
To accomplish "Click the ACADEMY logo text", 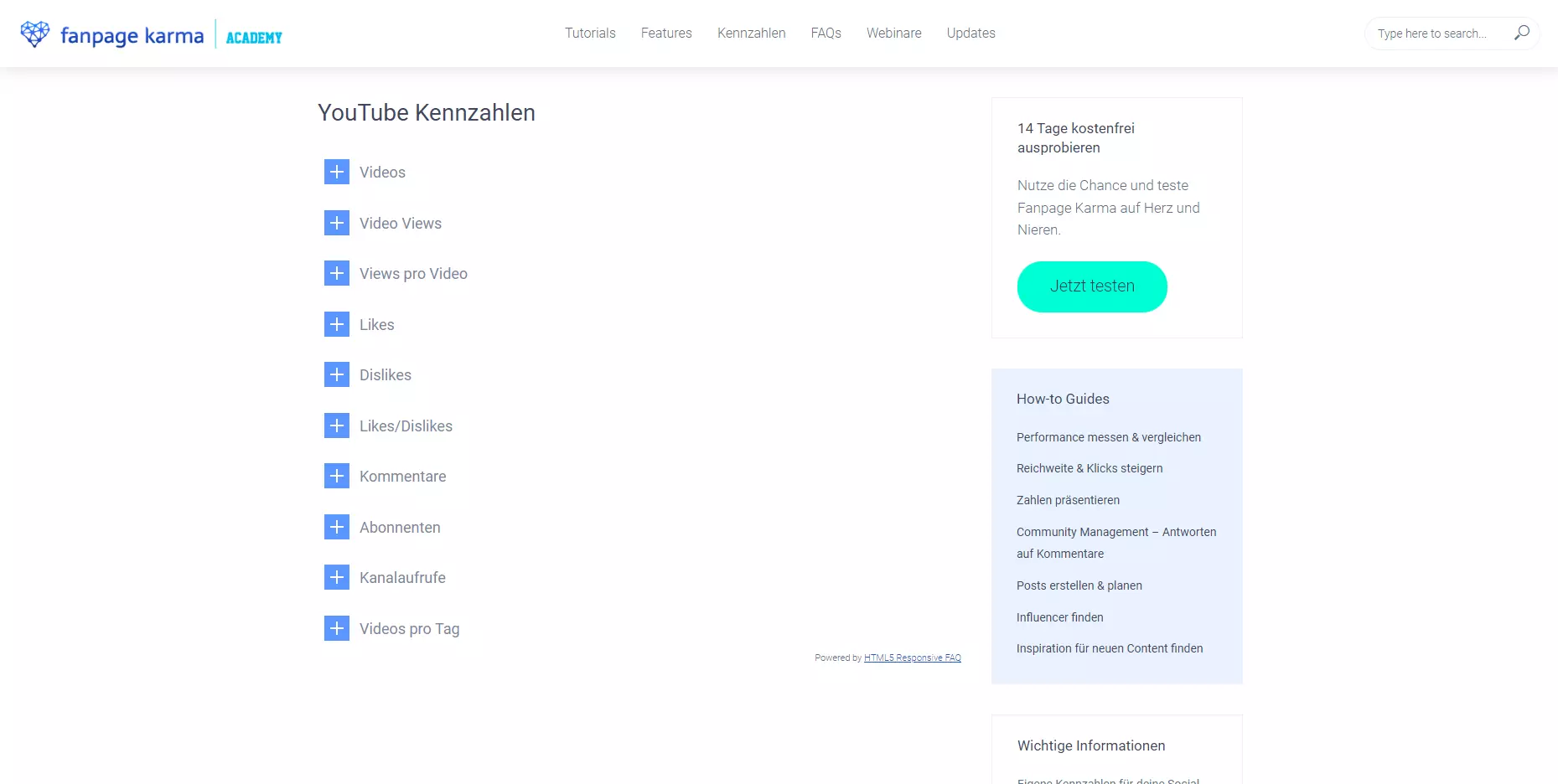I will pyautogui.click(x=254, y=38).
